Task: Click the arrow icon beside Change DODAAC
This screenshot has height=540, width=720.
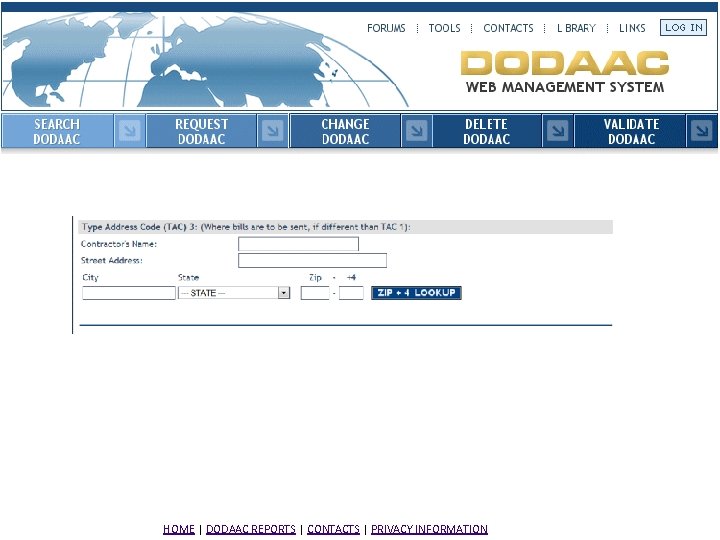Action: click(x=416, y=131)
